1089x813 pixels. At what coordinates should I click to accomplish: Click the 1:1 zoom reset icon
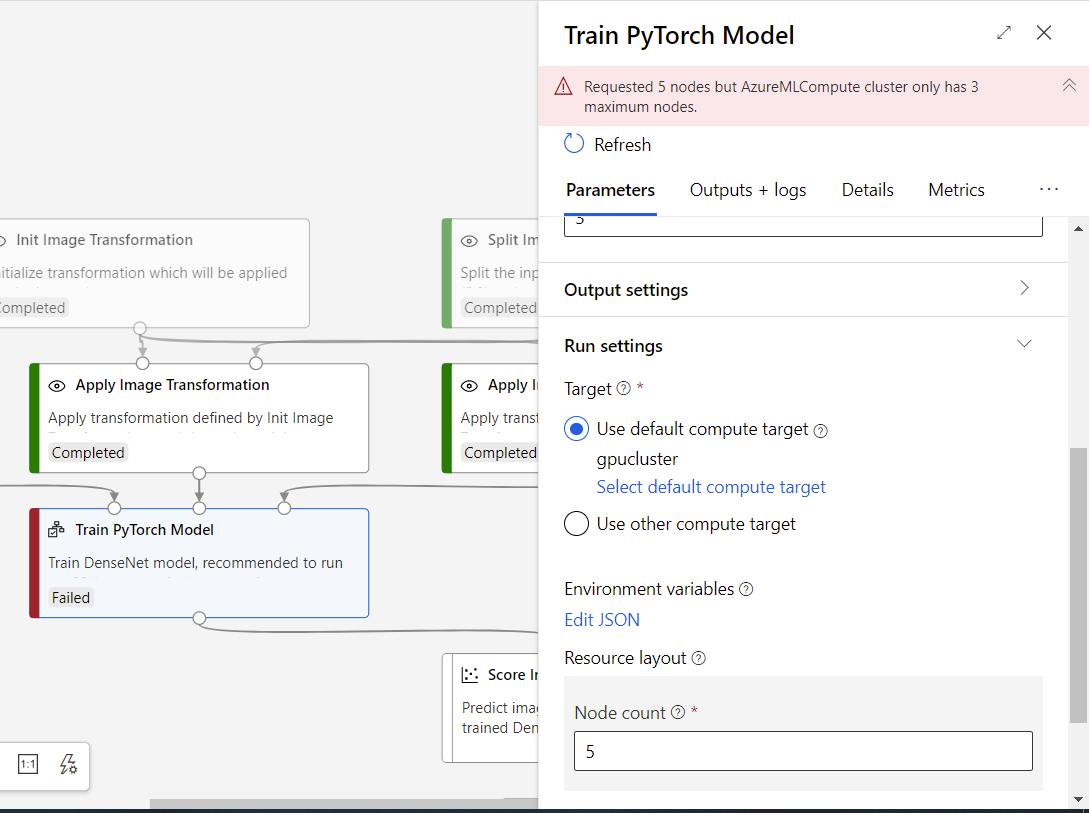(28, 765)
